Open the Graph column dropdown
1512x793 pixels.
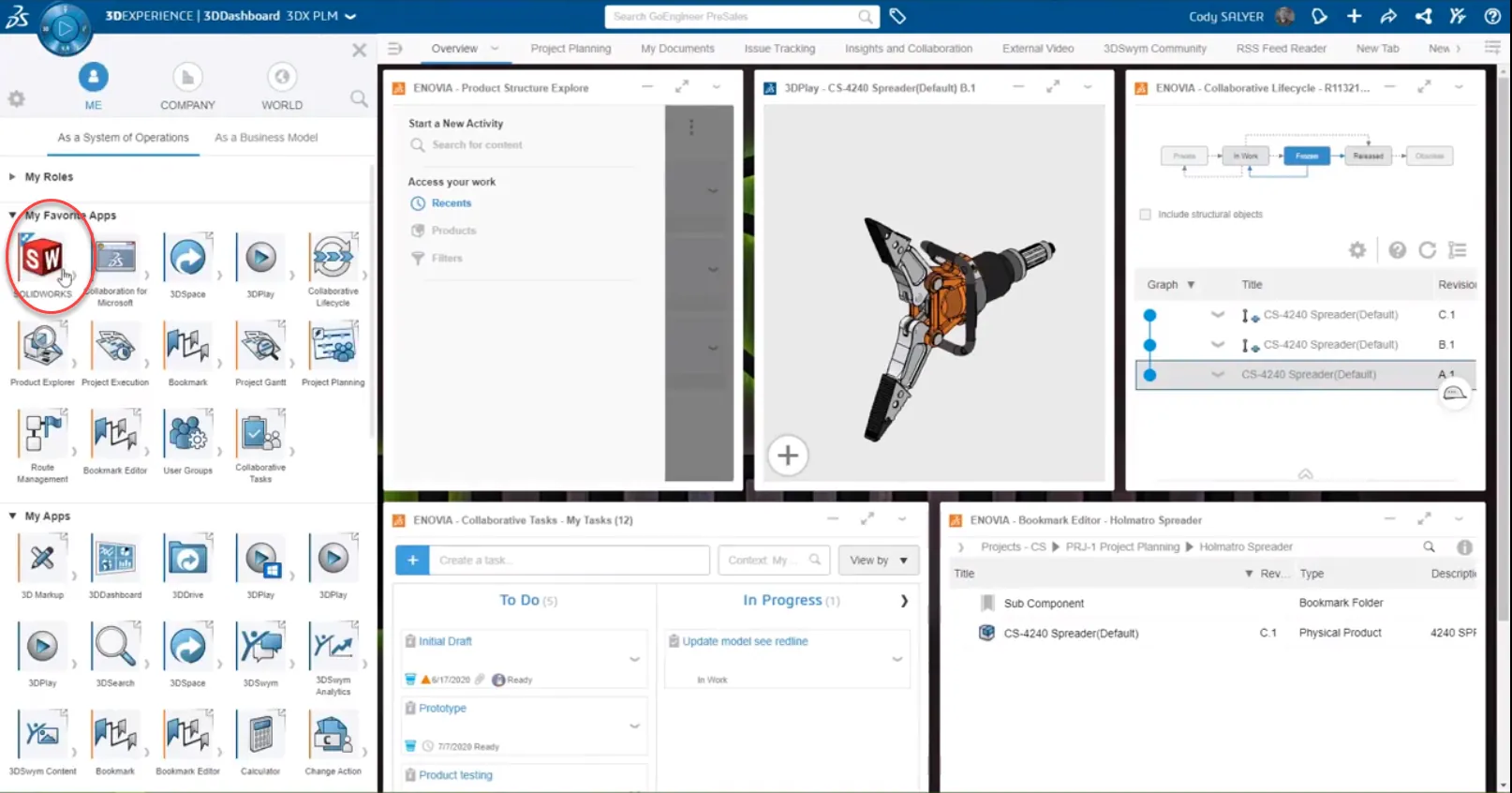point(1191,285)
